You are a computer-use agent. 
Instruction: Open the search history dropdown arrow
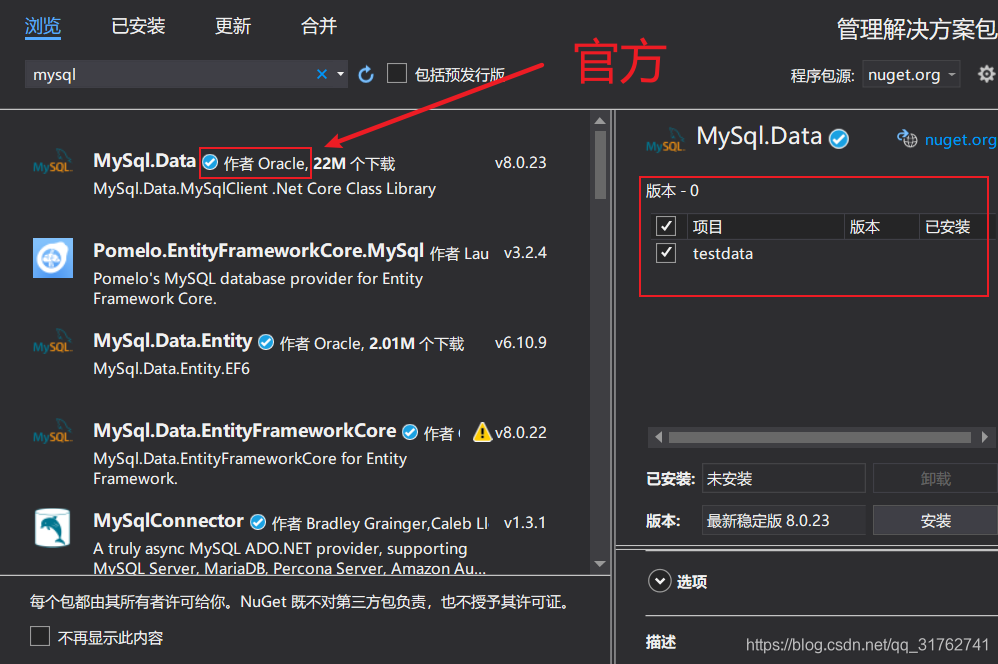[341, 74]
